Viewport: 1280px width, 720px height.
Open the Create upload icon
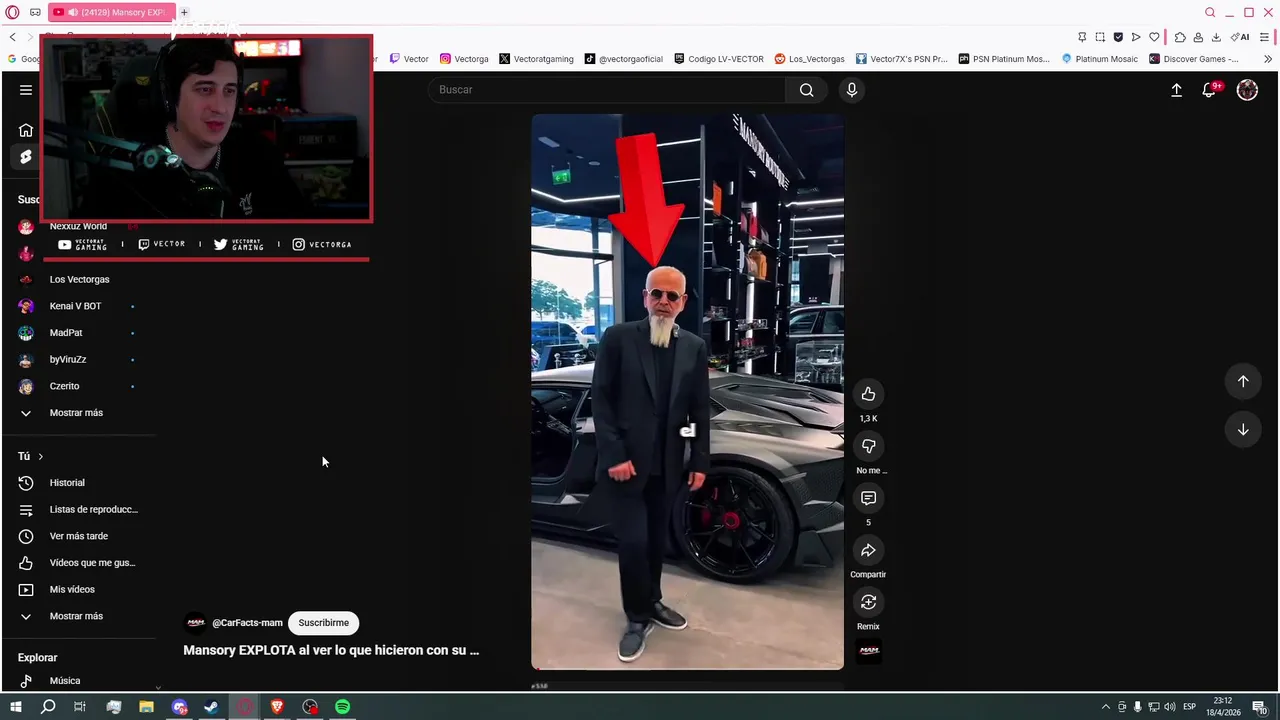click(1177, 90)
